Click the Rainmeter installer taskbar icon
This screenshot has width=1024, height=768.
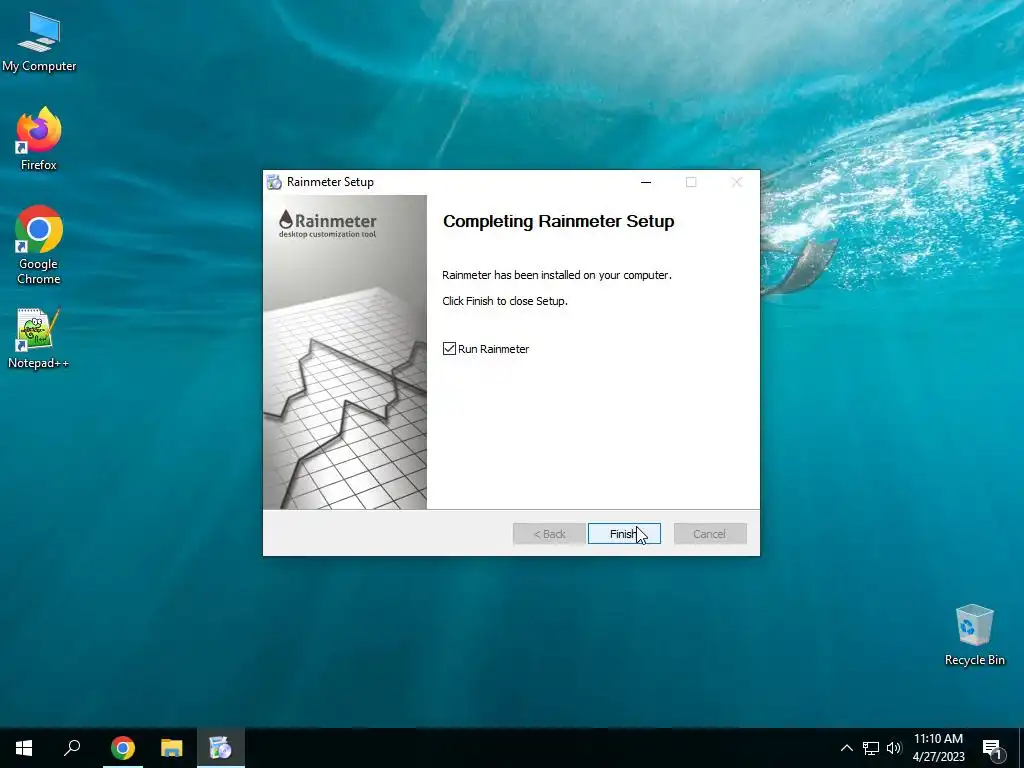221,748
